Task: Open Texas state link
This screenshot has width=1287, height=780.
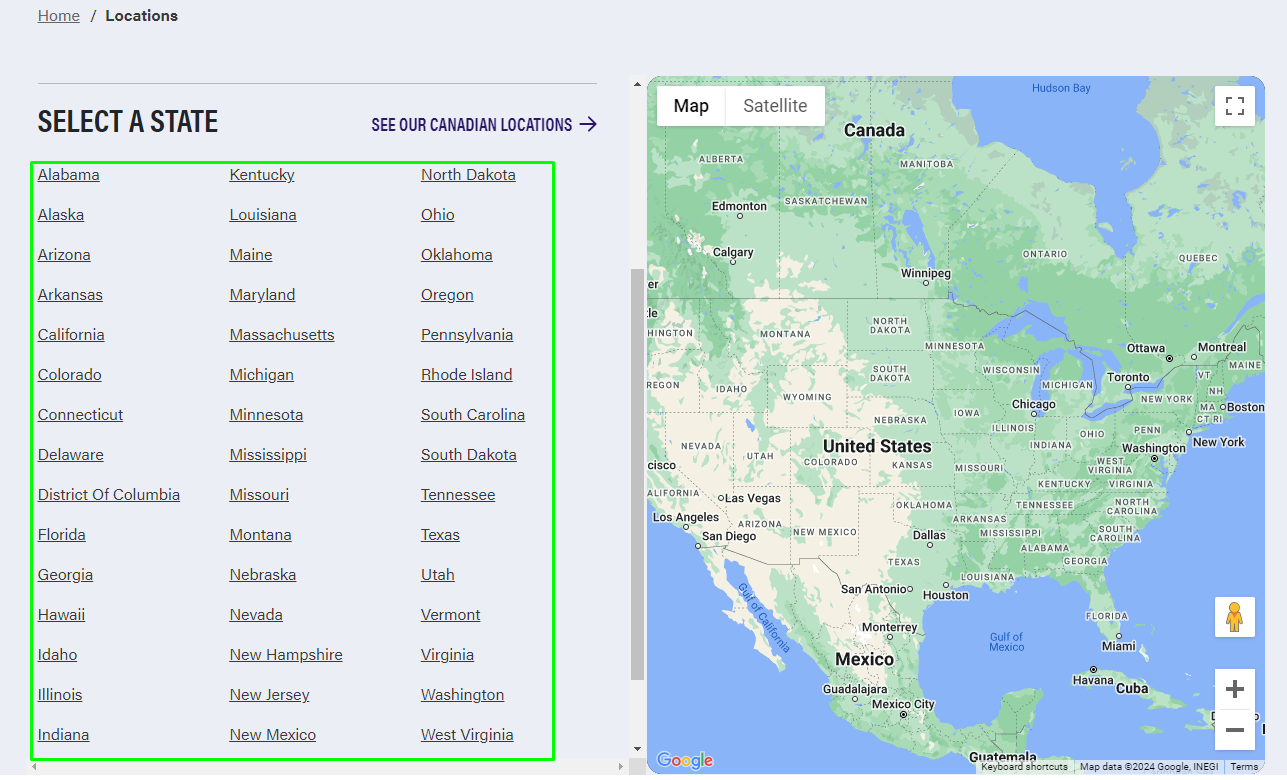Action: click(x=440, y=535)
